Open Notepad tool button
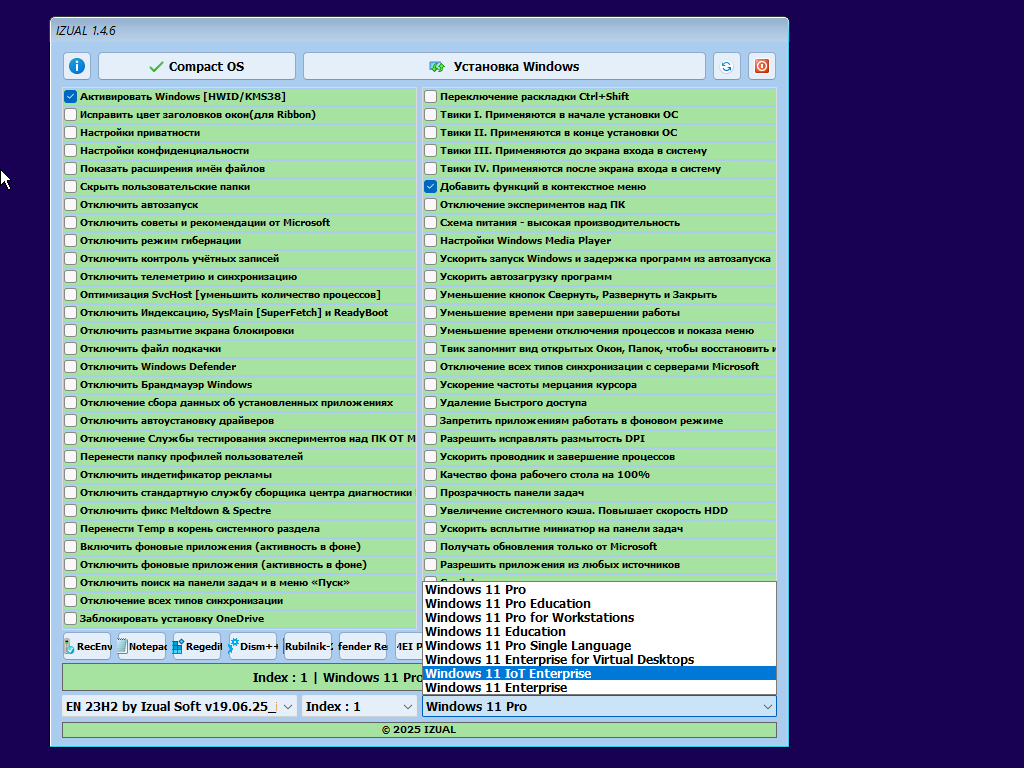Screen dimensions: 1024x768 142,647
